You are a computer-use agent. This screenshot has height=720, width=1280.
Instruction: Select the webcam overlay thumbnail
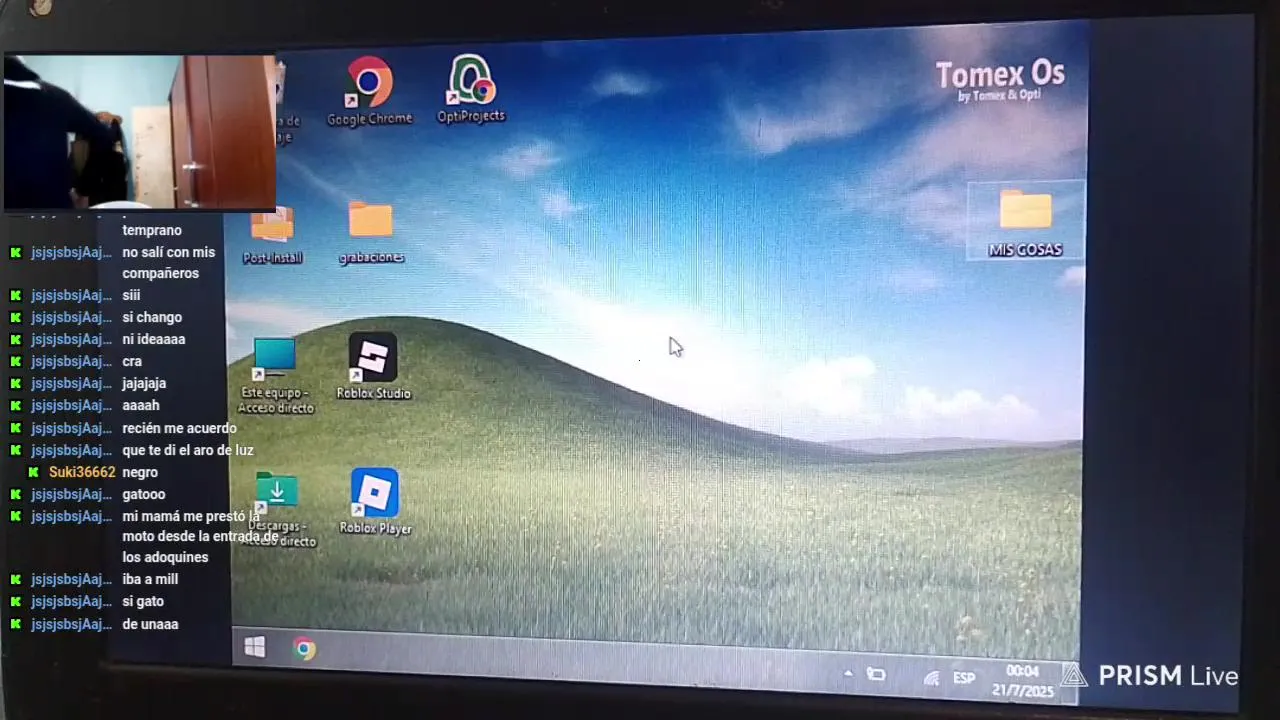[140, 131]
